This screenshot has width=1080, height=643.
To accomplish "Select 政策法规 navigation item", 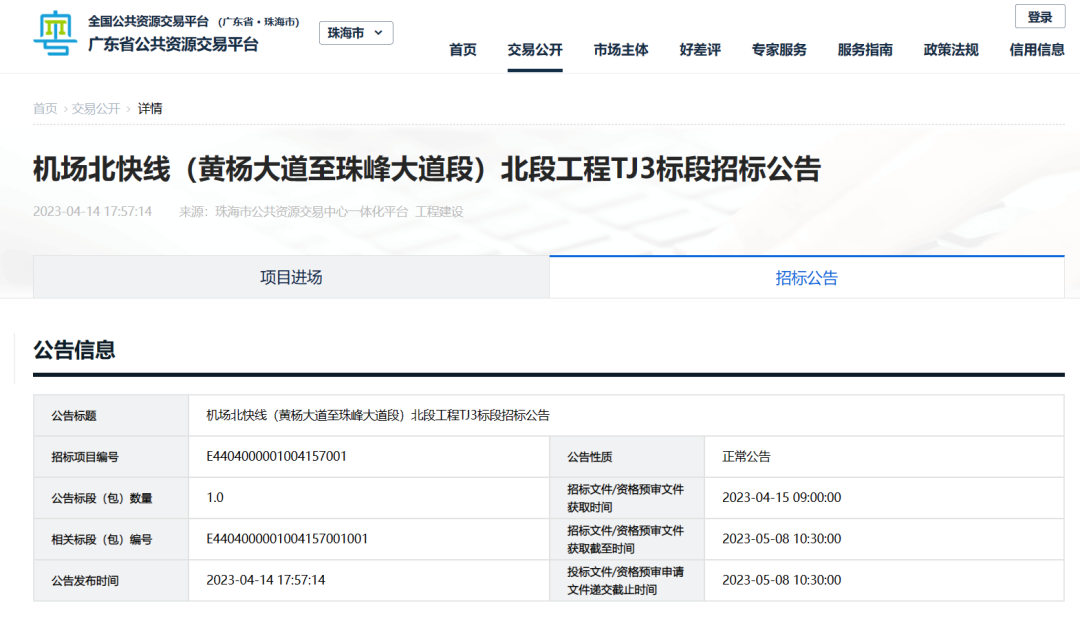I will point(951,50).
